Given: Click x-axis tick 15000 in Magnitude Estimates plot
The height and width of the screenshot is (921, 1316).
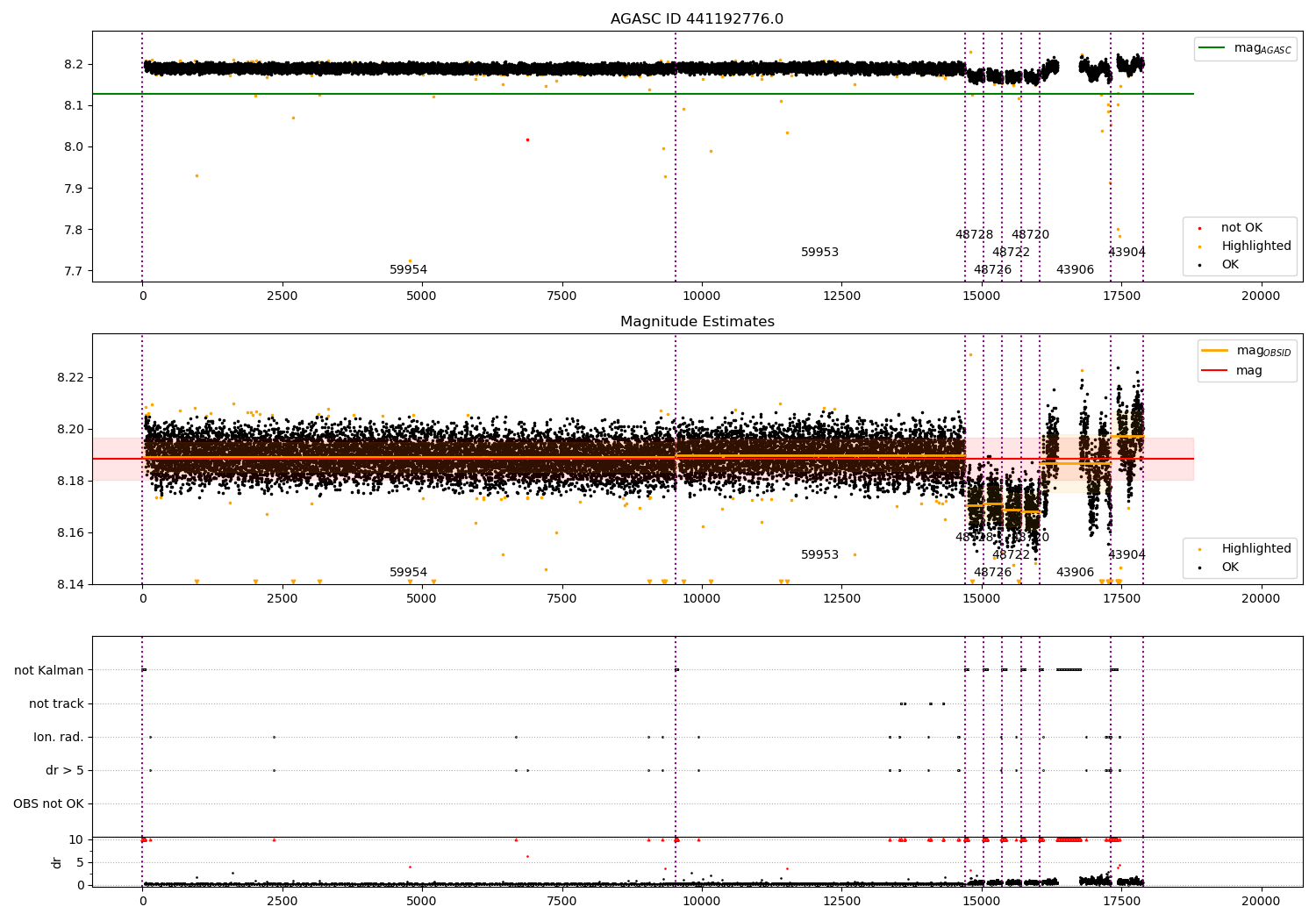Looking at the screenshot, I should point(982,599).
